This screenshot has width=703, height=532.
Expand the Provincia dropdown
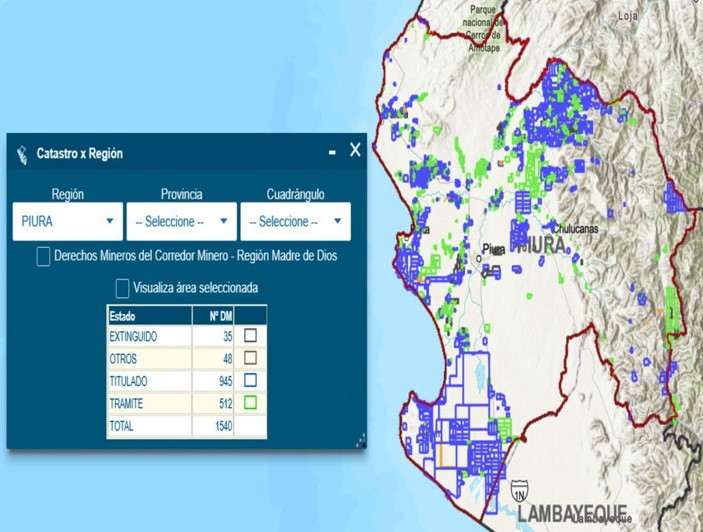pos(181,222)
